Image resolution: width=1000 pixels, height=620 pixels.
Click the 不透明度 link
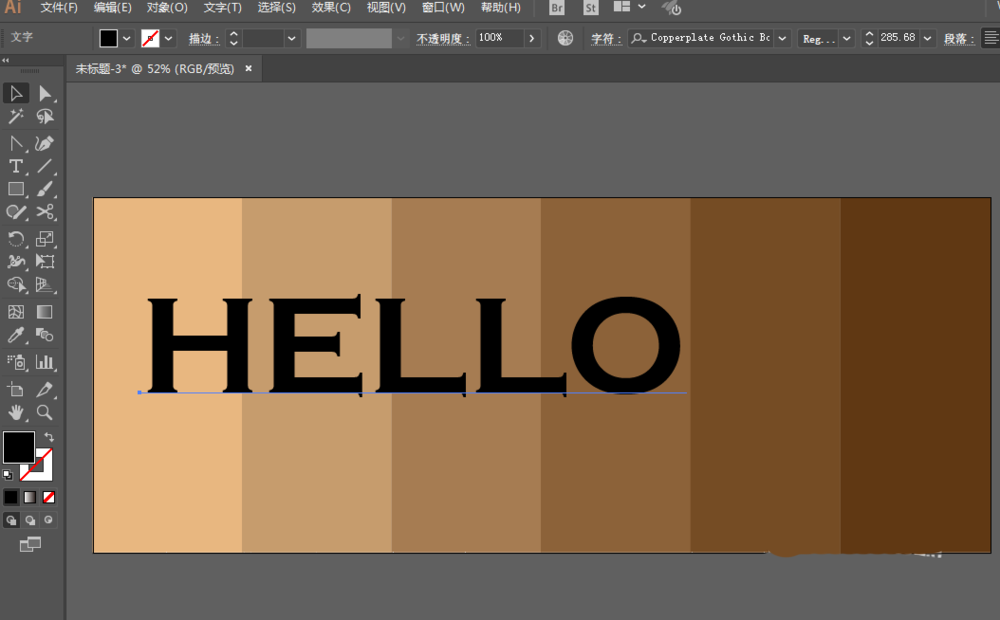point(441,39)
